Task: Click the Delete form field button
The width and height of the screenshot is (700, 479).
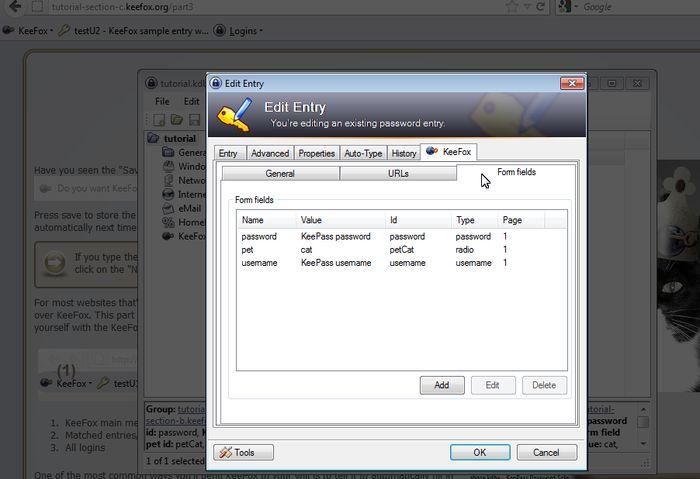Action: point(544,385)
